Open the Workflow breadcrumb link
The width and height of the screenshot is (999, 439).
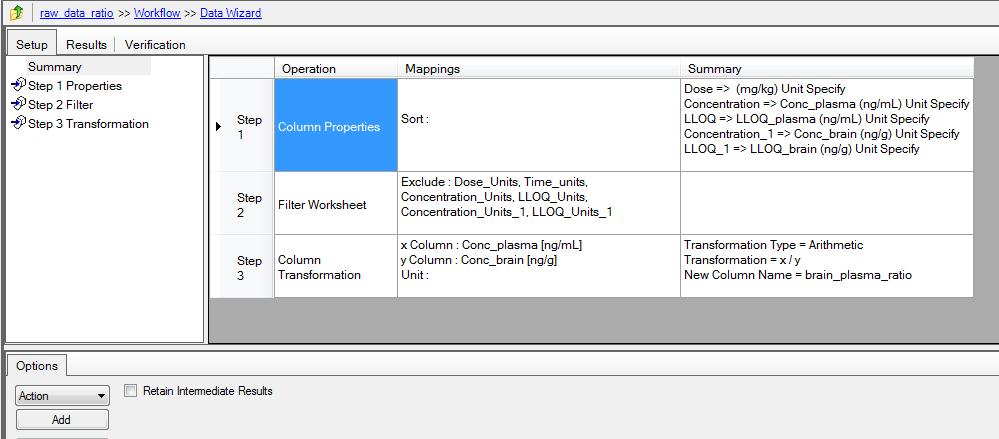tap(157, 13)
